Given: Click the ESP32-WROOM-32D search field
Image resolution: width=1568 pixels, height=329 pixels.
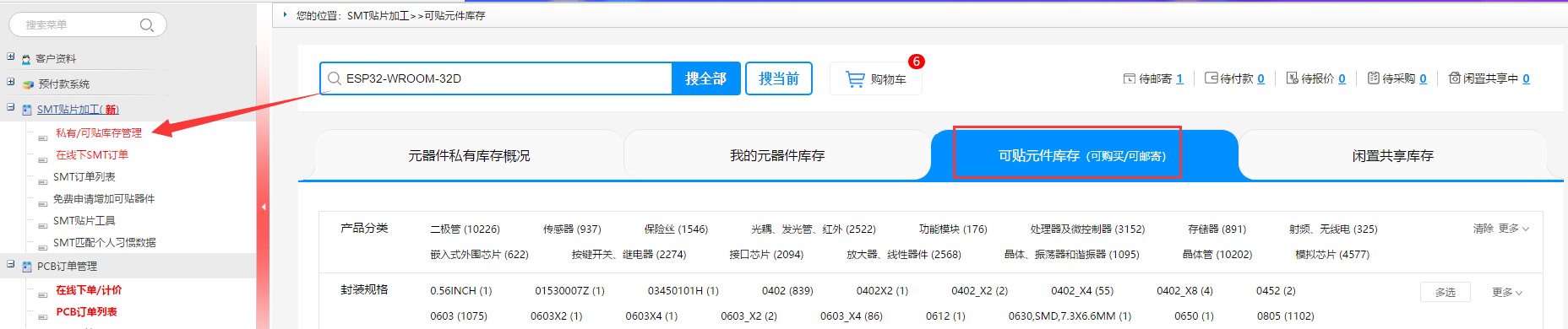Looking at the screenshot, I should coord(496,78).
